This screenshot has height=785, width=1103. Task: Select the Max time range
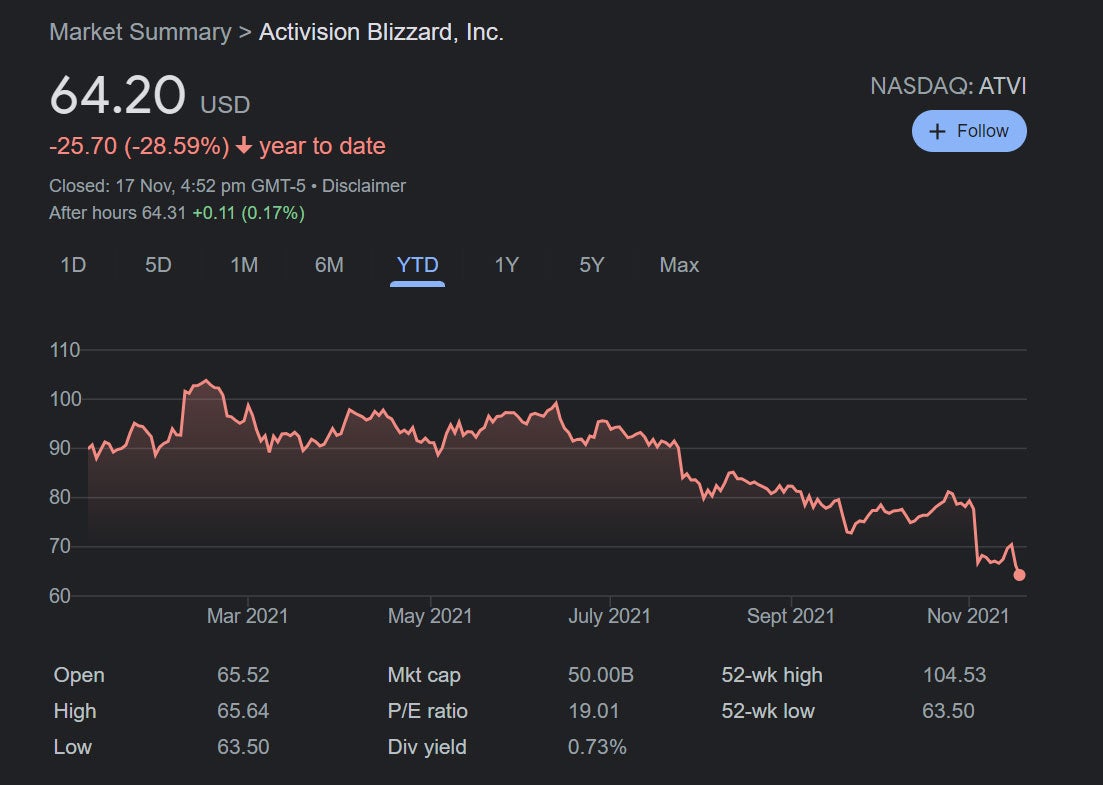click(x=679, y=265)
